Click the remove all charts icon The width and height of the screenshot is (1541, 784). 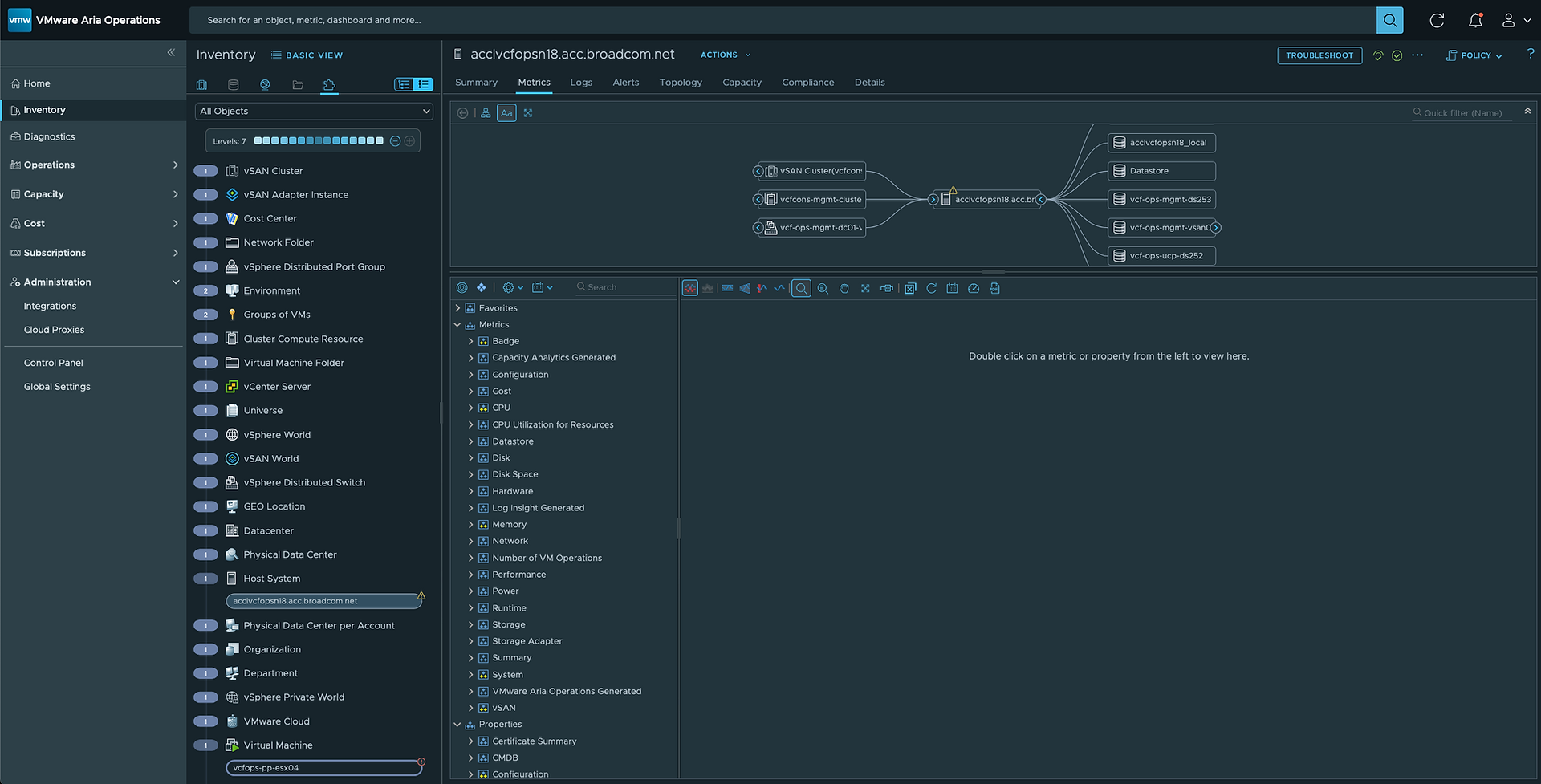[910, 288]
